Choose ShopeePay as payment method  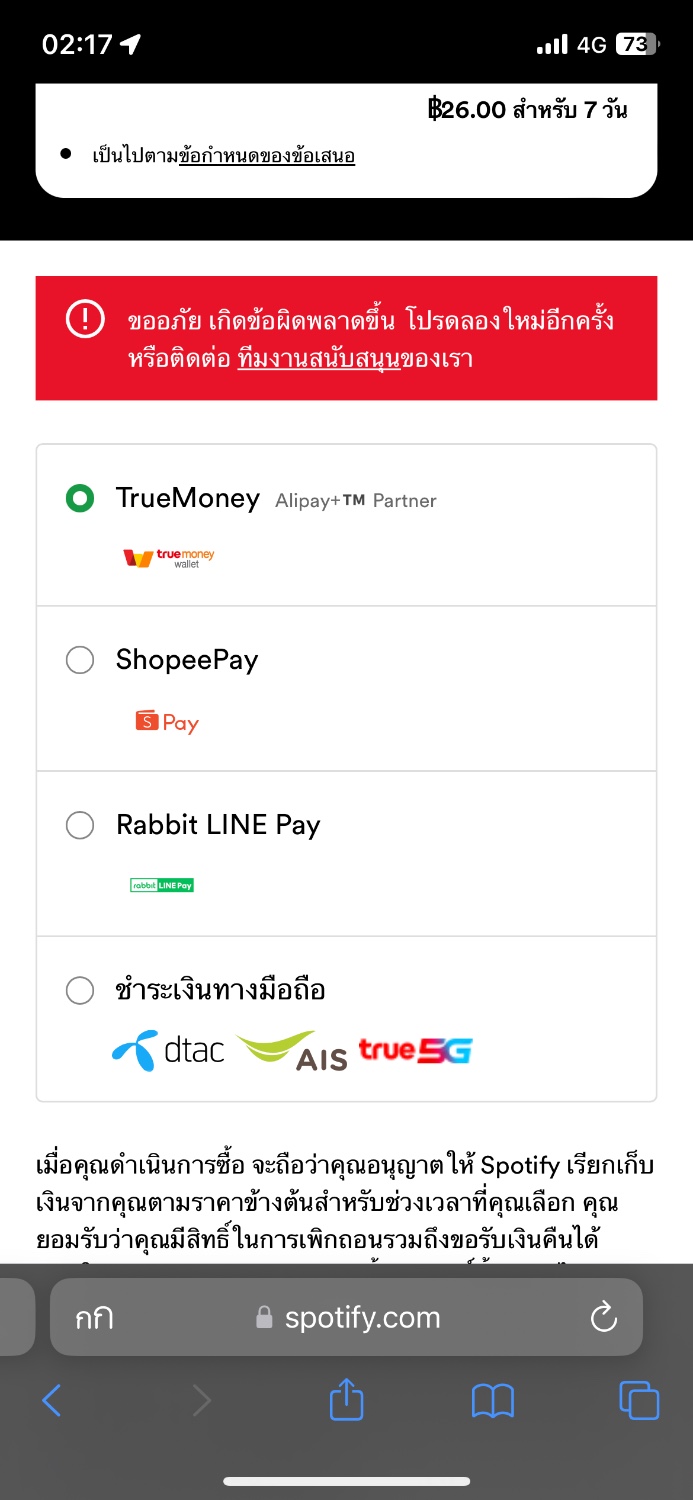click(80, 660)
